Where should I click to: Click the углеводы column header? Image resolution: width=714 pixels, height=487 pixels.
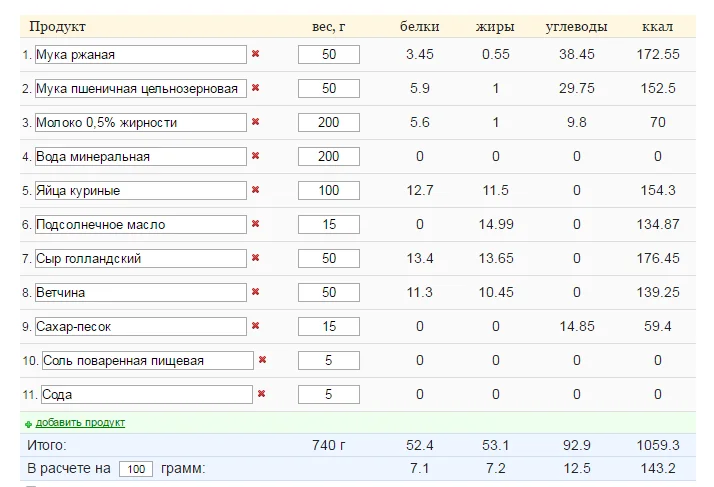(x=576, y=27)
